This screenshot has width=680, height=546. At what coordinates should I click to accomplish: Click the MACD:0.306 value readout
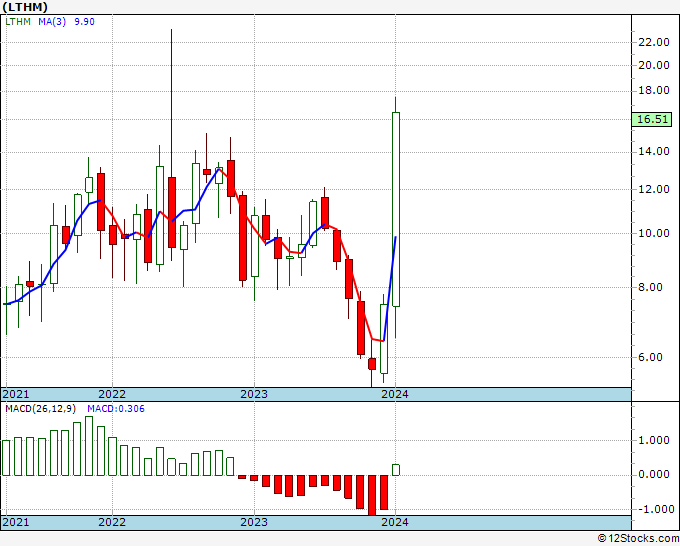point(116,409)
